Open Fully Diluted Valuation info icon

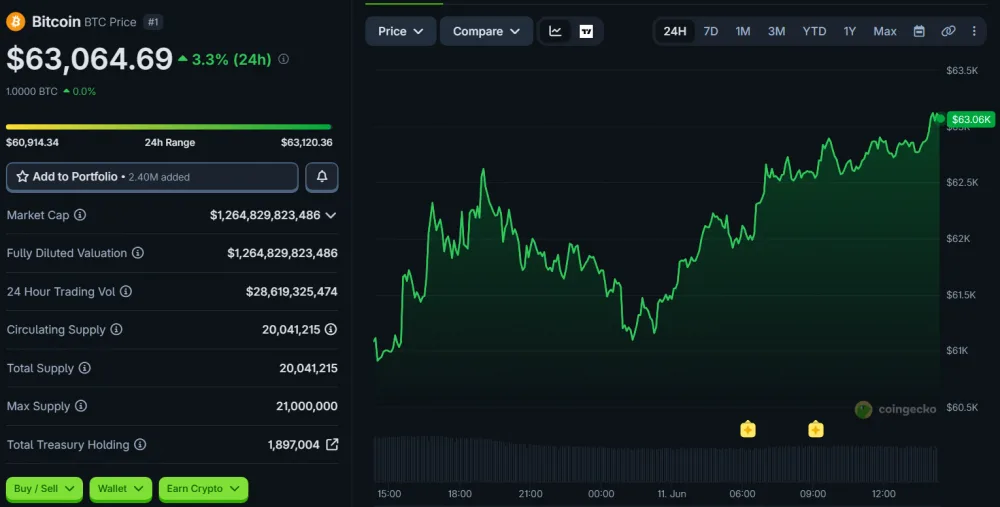138,253
